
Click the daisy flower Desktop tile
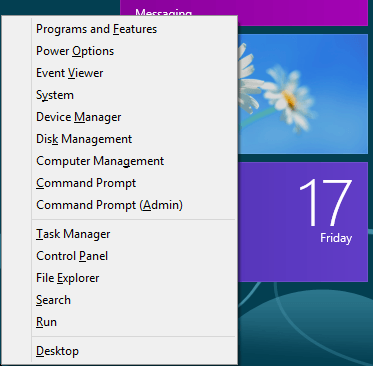(x=302, y=94)
